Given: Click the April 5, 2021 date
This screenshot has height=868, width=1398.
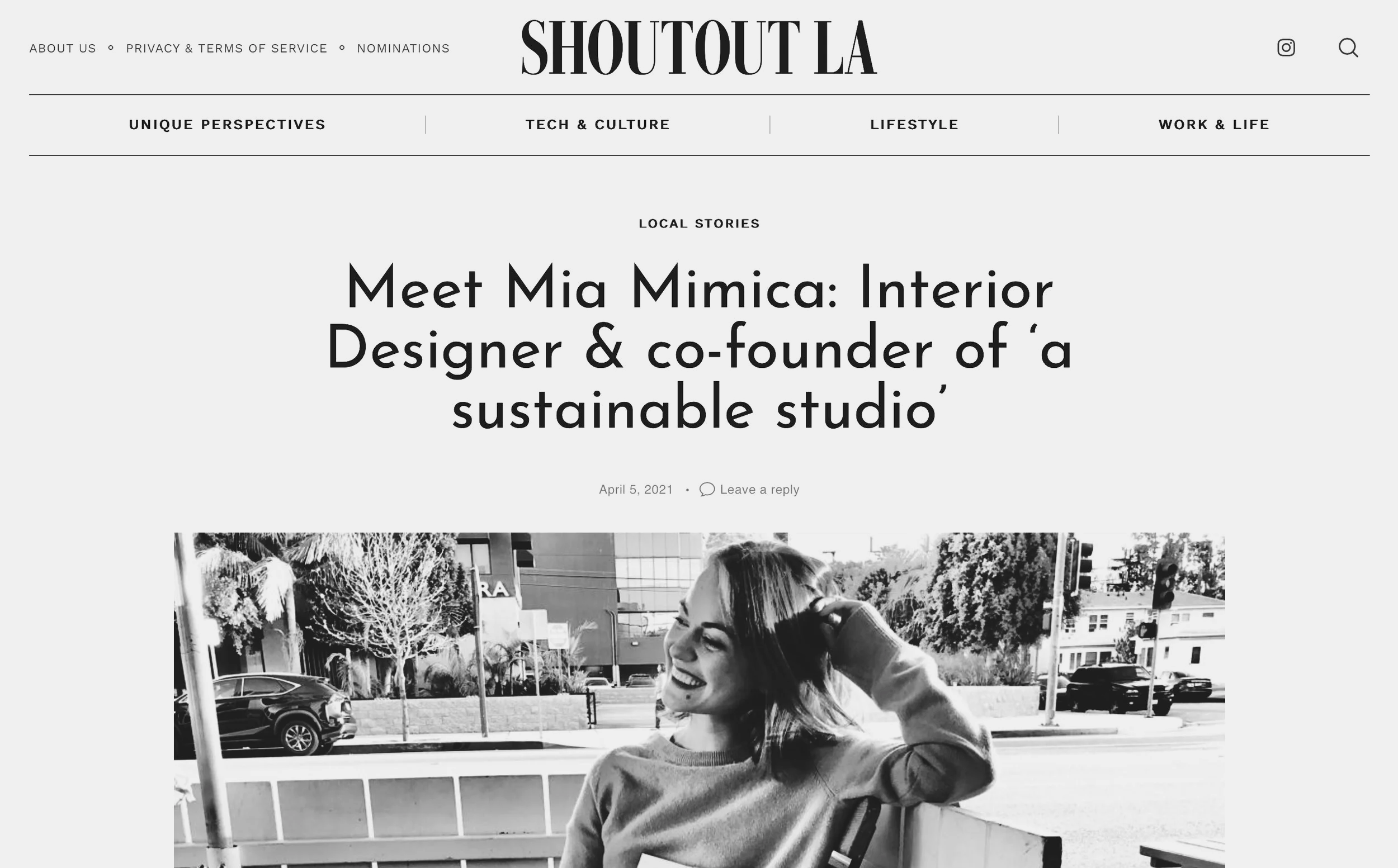Looking at the screenshot, I should pyautogui.click(x=636, y=489).
